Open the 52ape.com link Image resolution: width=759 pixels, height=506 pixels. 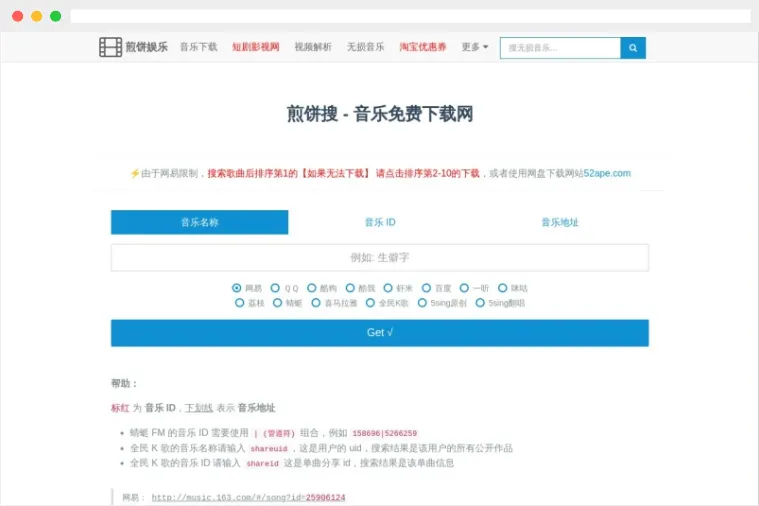point(607,173)
